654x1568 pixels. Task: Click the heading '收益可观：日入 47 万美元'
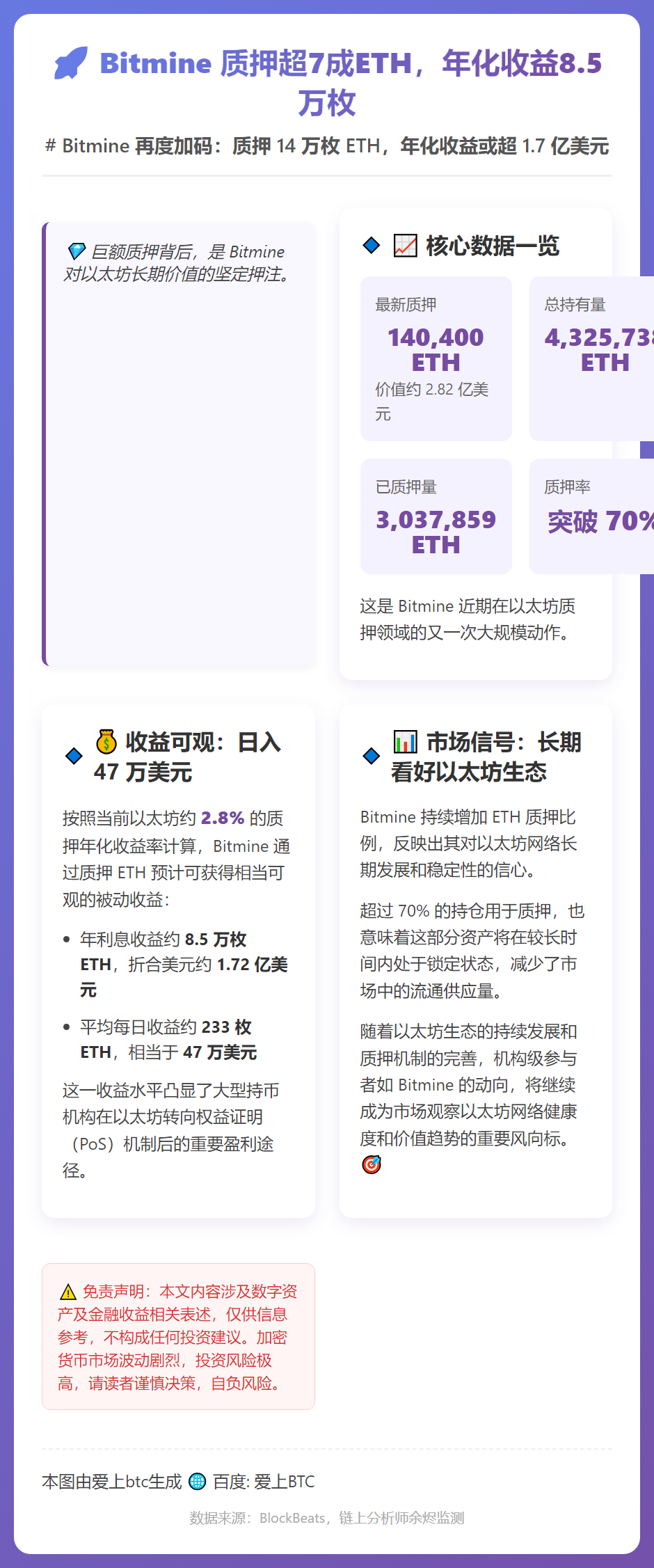(188, 757)
